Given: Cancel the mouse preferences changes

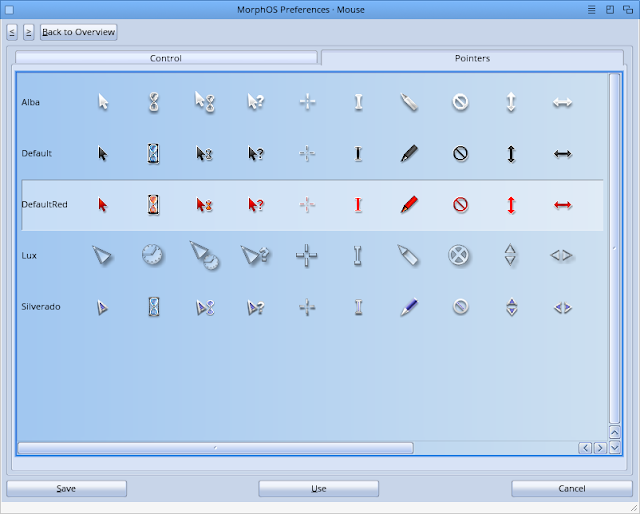Looking at the screenshot, I should [572, 489].
